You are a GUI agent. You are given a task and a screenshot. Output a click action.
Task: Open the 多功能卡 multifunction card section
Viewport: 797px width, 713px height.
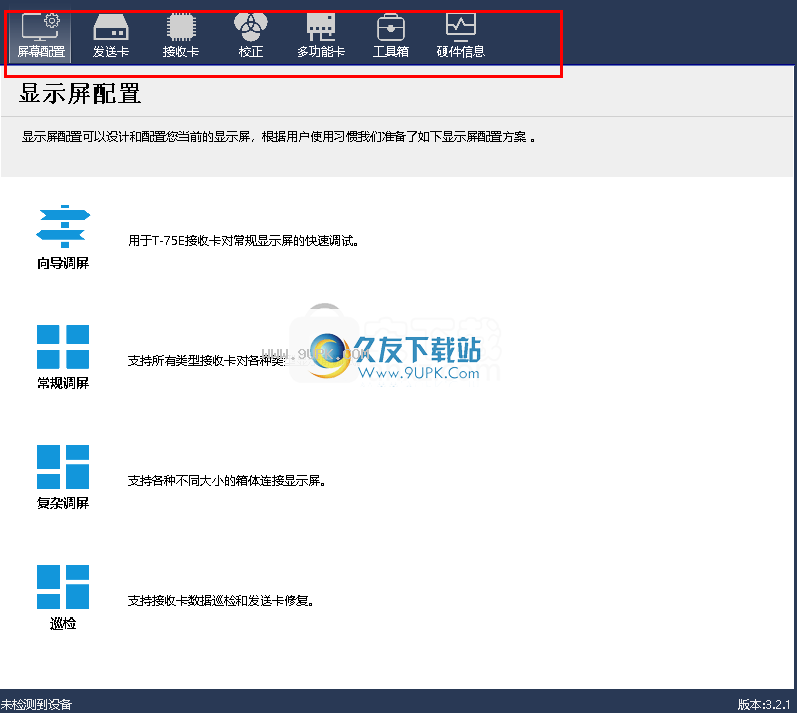coord(321,37)
